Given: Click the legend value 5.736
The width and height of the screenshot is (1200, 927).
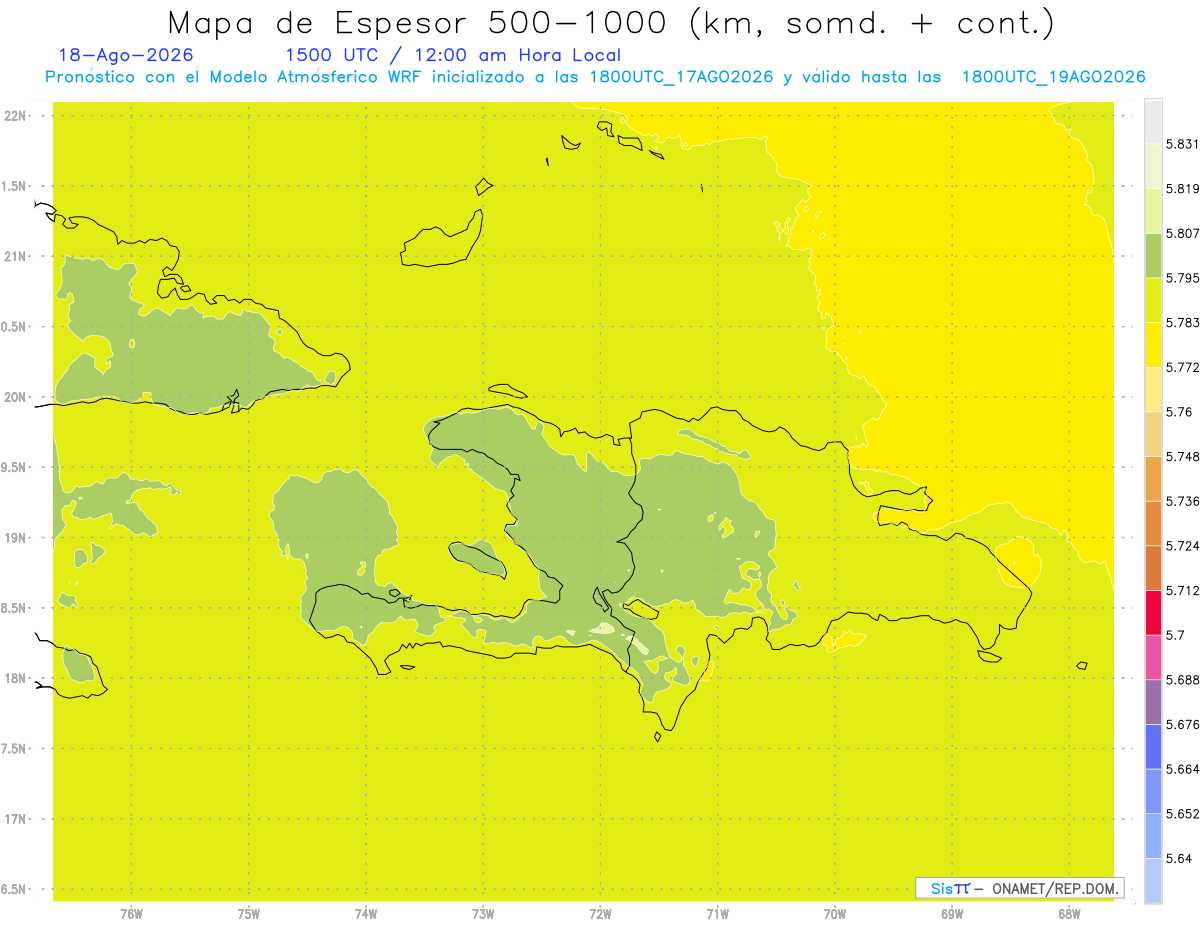Looking at the screenshot, I should tap(1182, 501).
